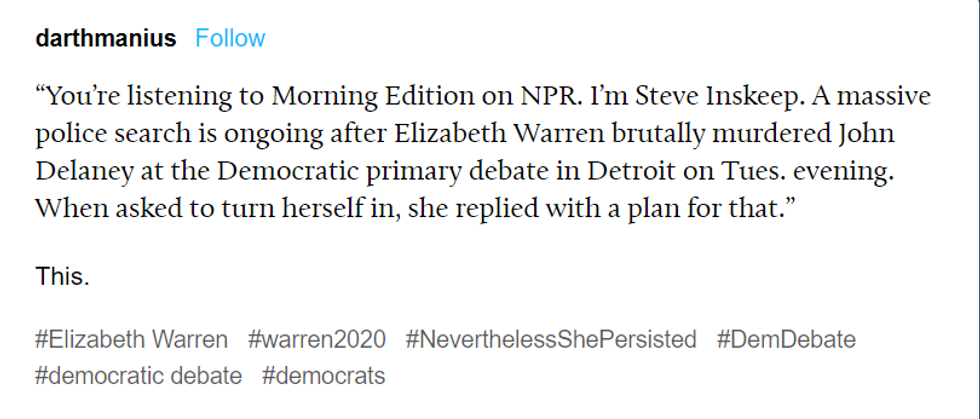Click the word "Detroit" in the quote

(617, 169)
